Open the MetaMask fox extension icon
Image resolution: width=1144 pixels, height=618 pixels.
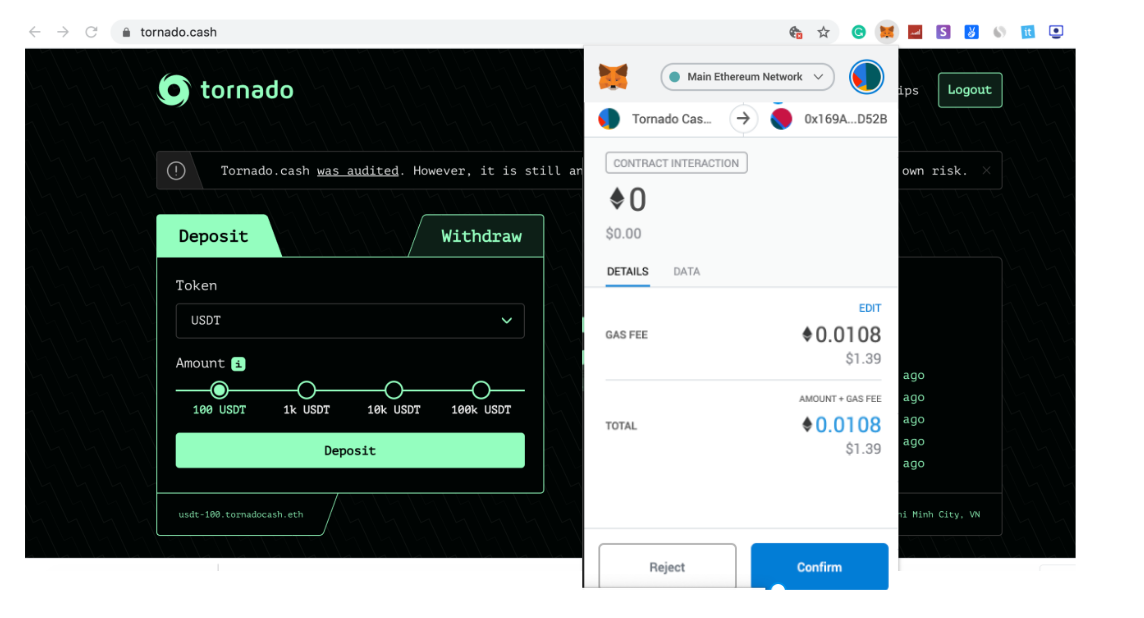pos(886,32)
